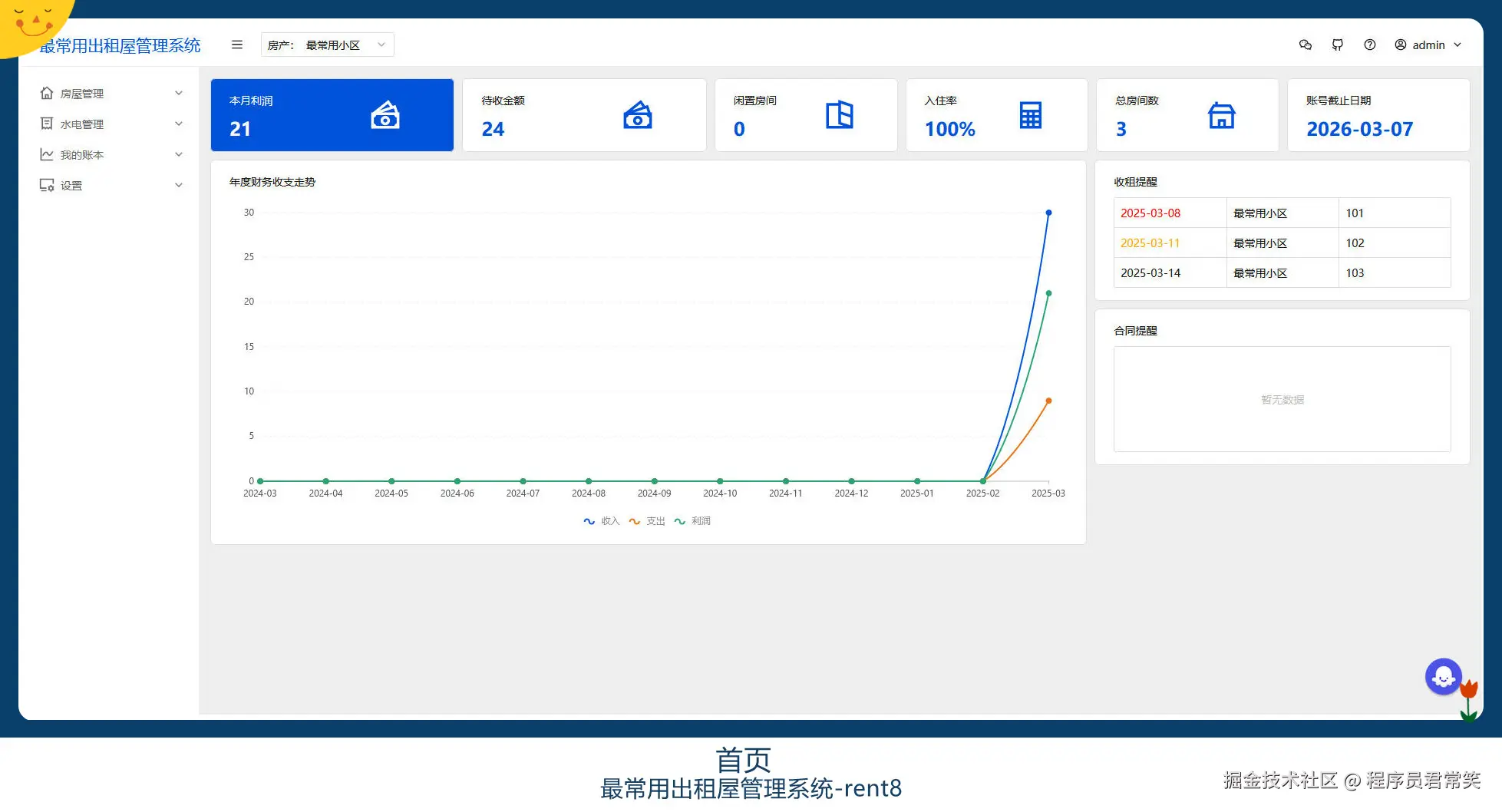1502x812 pixels.
Task: Toggle the 收入 series in chart legend
Action: coord(602,521)
